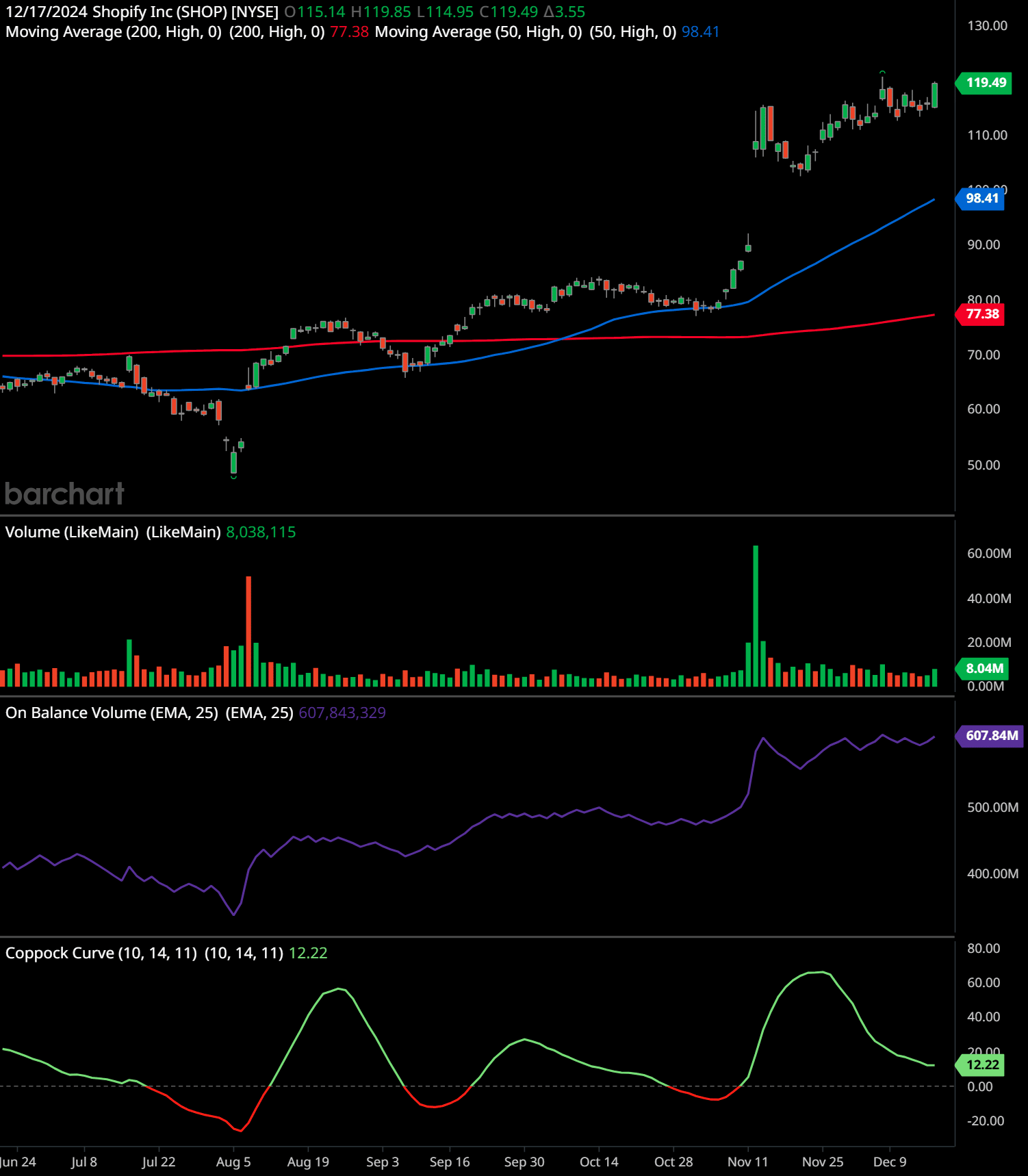Click the tallest red volume bar
Image resolution: width=1028 pixels, height=1176 pixels.
coord(248,631)
